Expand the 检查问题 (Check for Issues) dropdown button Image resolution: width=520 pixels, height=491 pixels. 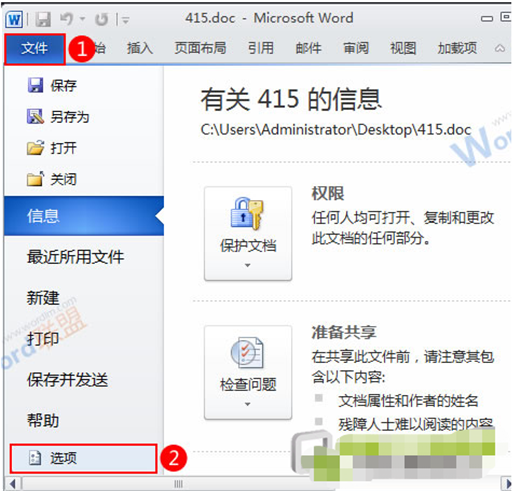click(x=248, y=372)
